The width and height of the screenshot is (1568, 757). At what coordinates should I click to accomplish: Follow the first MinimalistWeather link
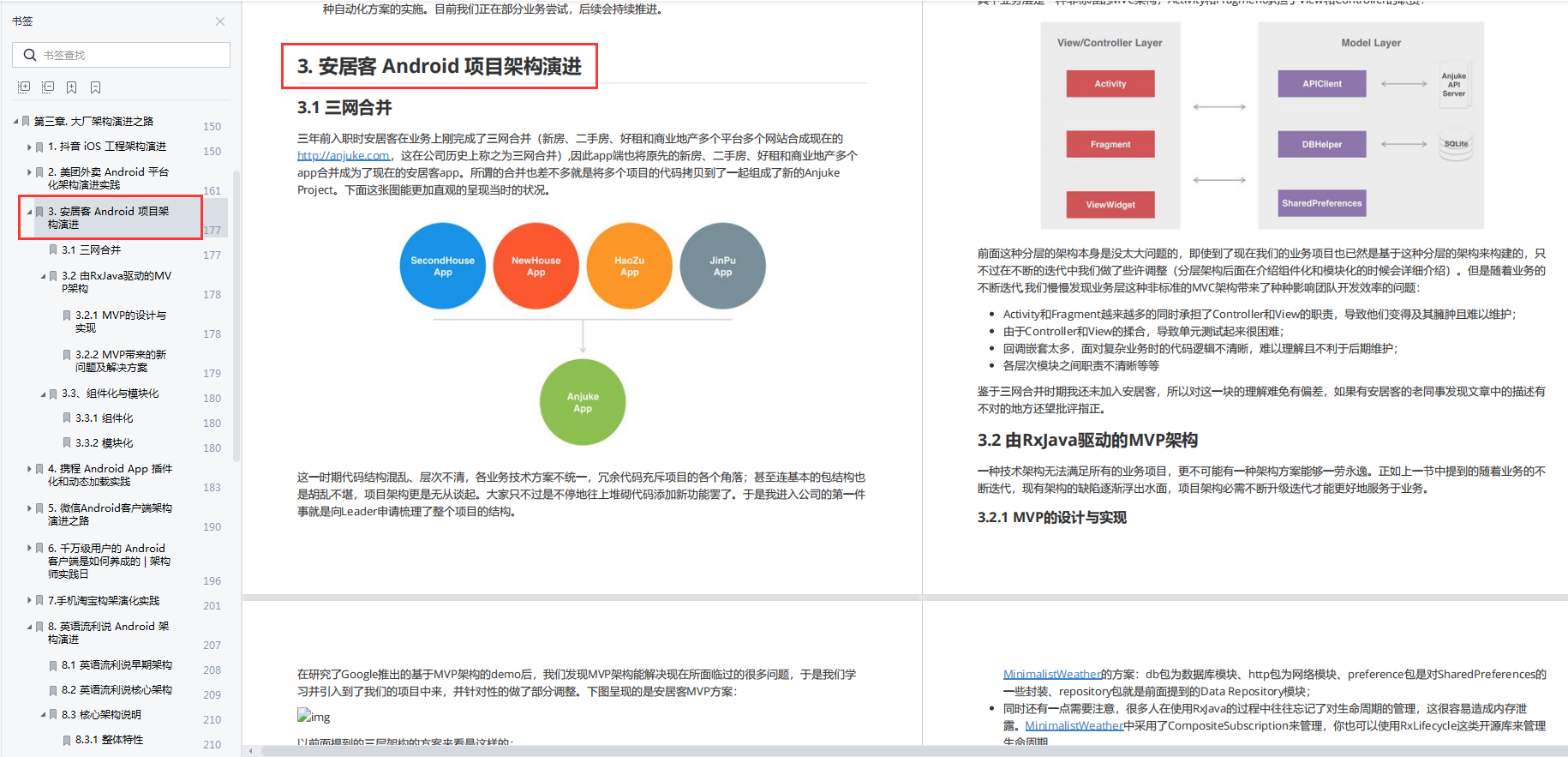coord(1051,675)
